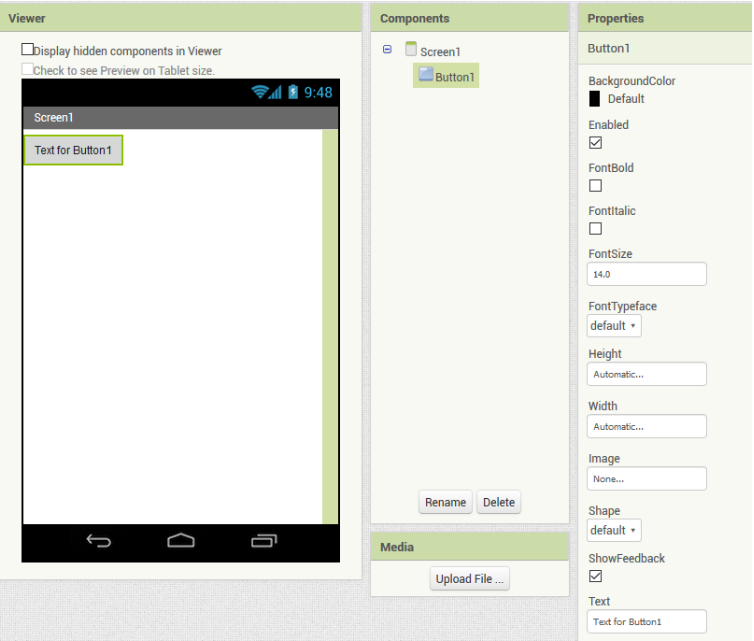The width and height of the screenshot is (754, 641).
Task: Uncheck the Enabled property checkbox
Action: tap(595, 142)
